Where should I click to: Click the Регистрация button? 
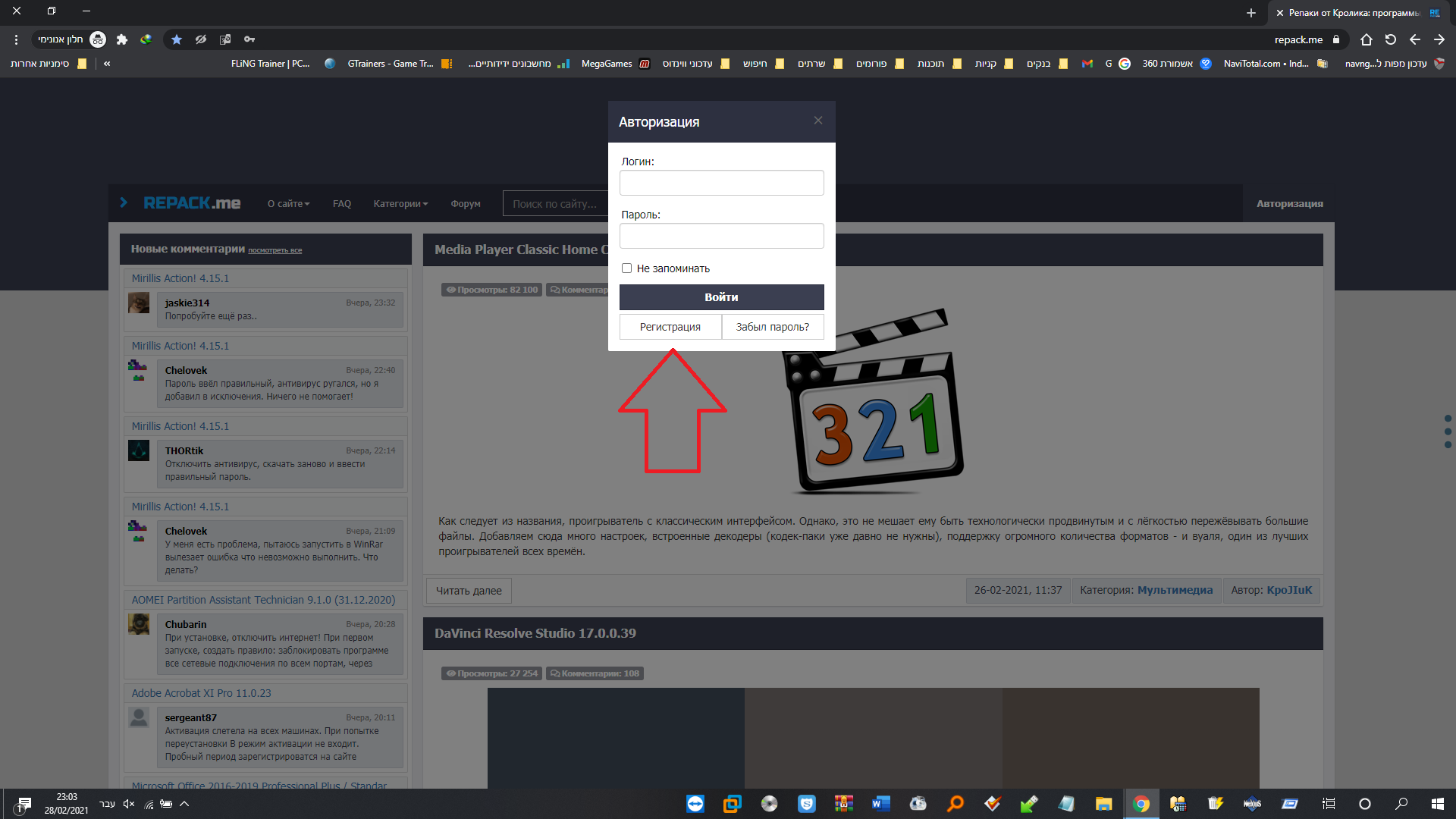670,327
